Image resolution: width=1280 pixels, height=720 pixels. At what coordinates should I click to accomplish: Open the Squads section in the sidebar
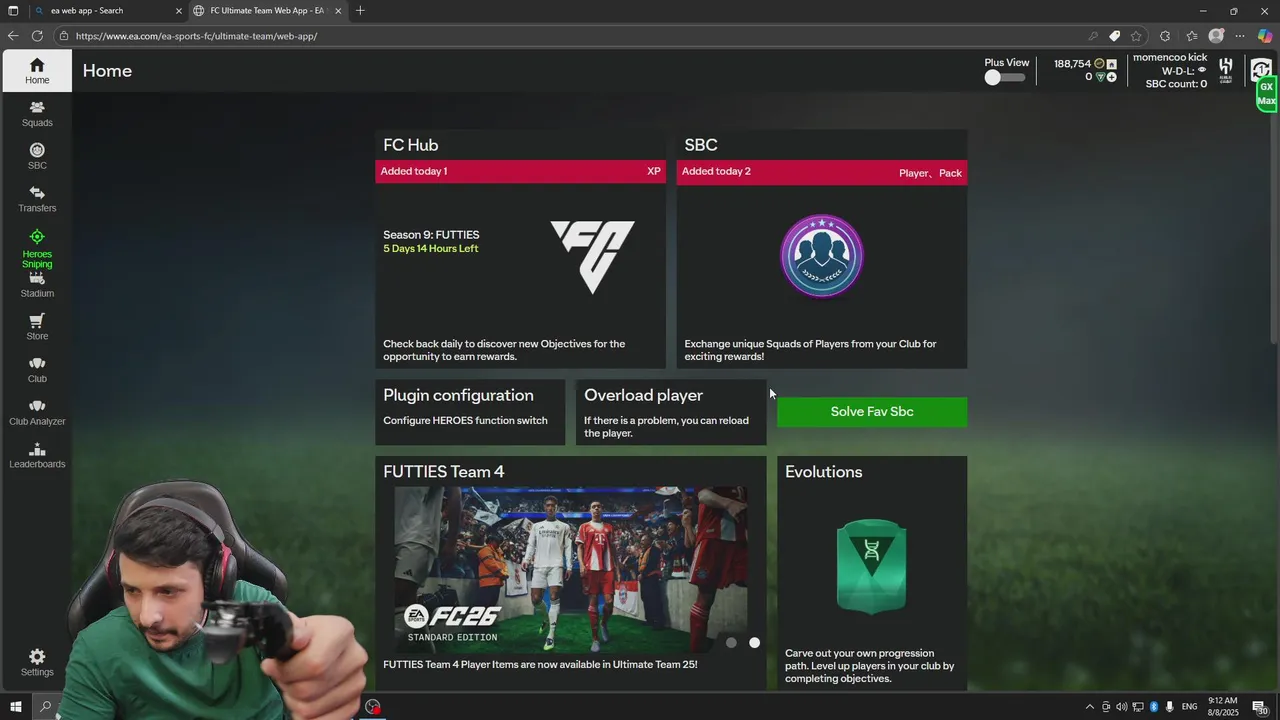click(x=37, y=113)
